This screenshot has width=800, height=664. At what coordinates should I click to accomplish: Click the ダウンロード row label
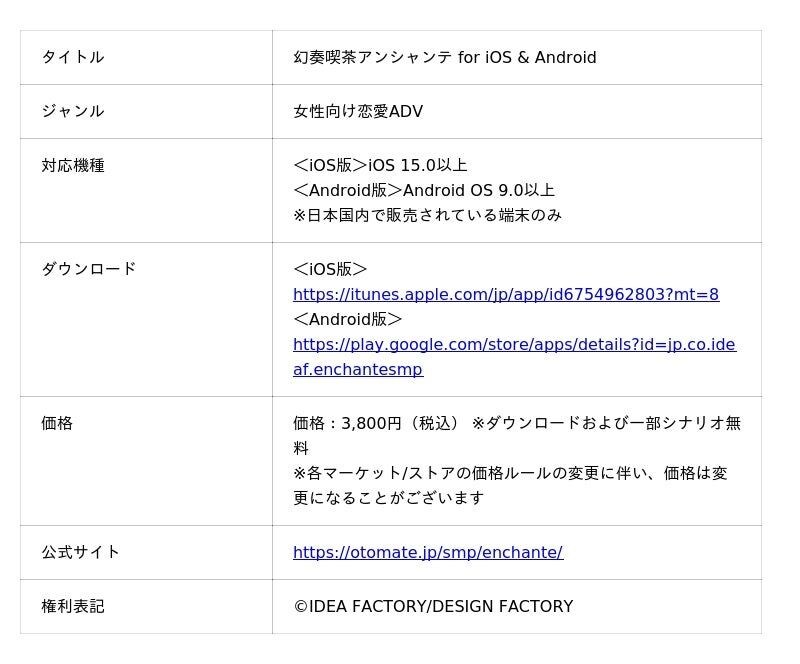89,269
